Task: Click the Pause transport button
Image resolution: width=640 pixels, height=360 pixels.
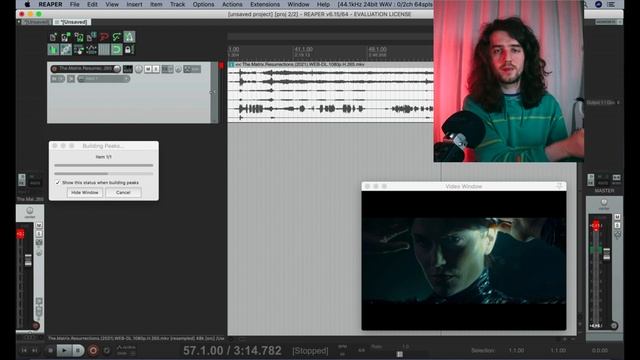Action: (78, 350)
